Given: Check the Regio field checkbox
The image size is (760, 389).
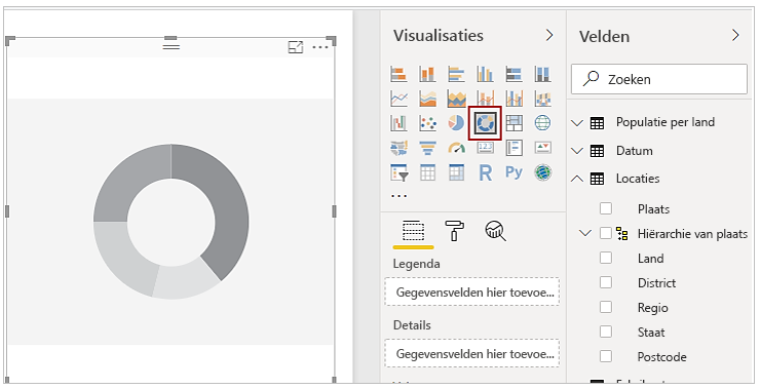Looking at the screenshot, I should [606, 307].
